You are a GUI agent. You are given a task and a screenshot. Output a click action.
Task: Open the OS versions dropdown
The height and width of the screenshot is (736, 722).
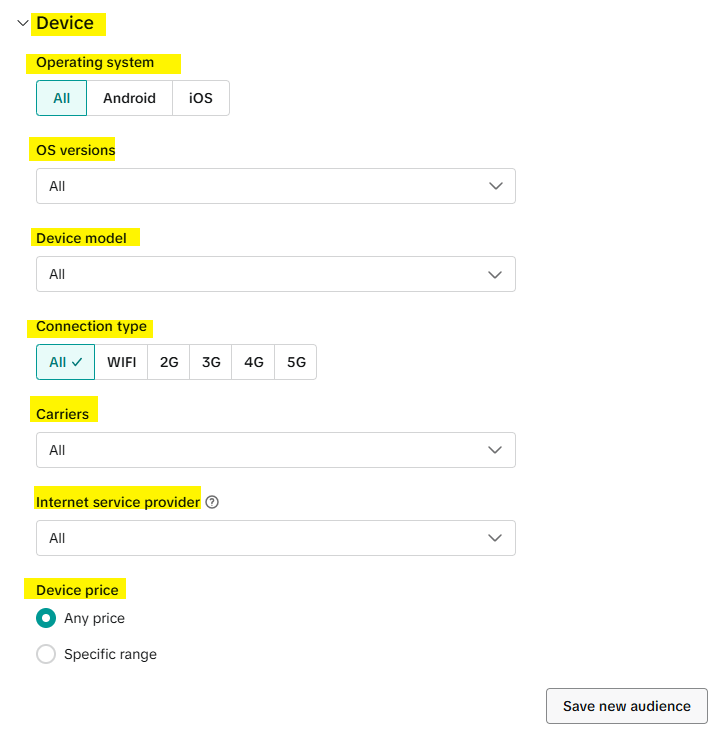tap(276, 186)
